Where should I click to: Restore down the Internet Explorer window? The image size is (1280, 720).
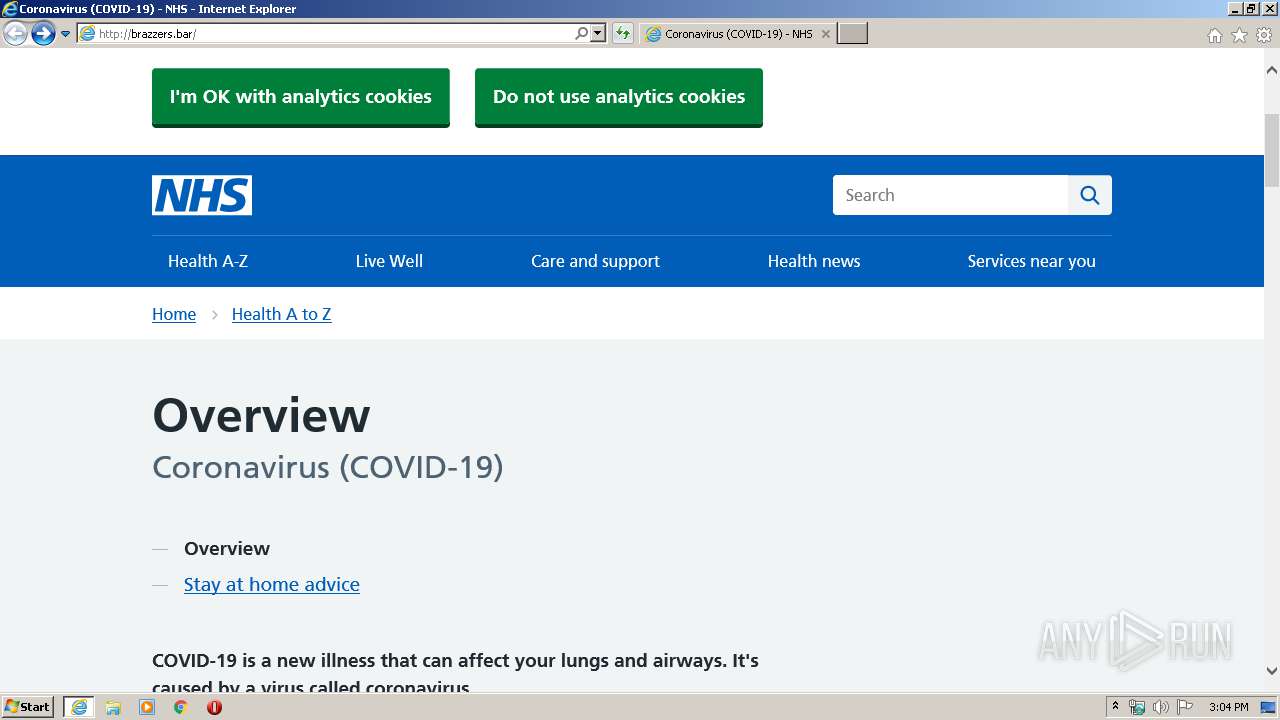(x=1251, y=9)
